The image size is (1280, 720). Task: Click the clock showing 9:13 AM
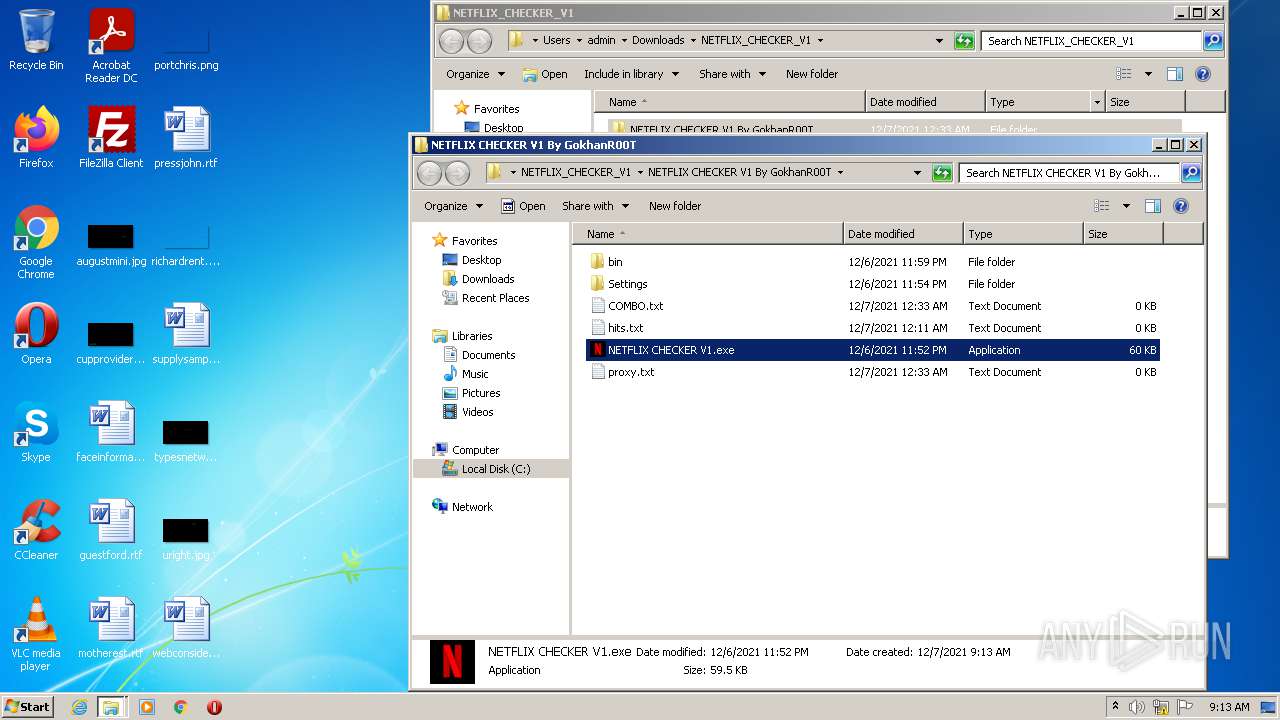(1229, 707)
